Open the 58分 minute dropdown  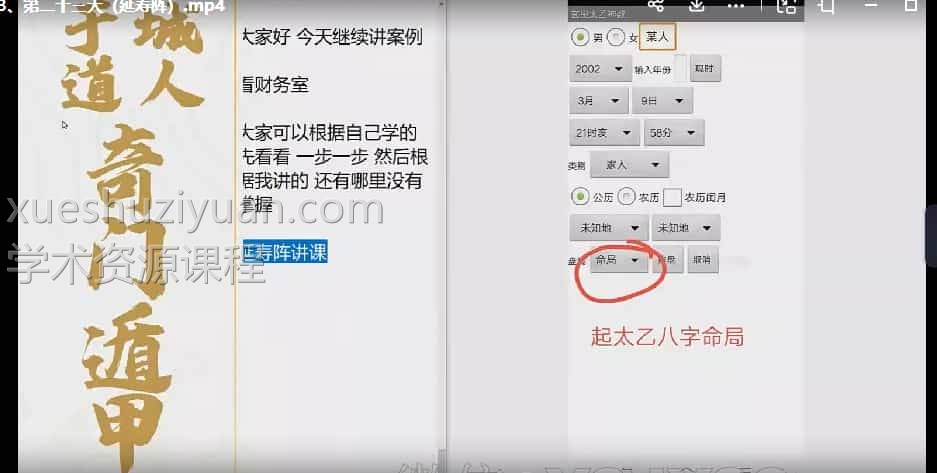click(673, 133)
